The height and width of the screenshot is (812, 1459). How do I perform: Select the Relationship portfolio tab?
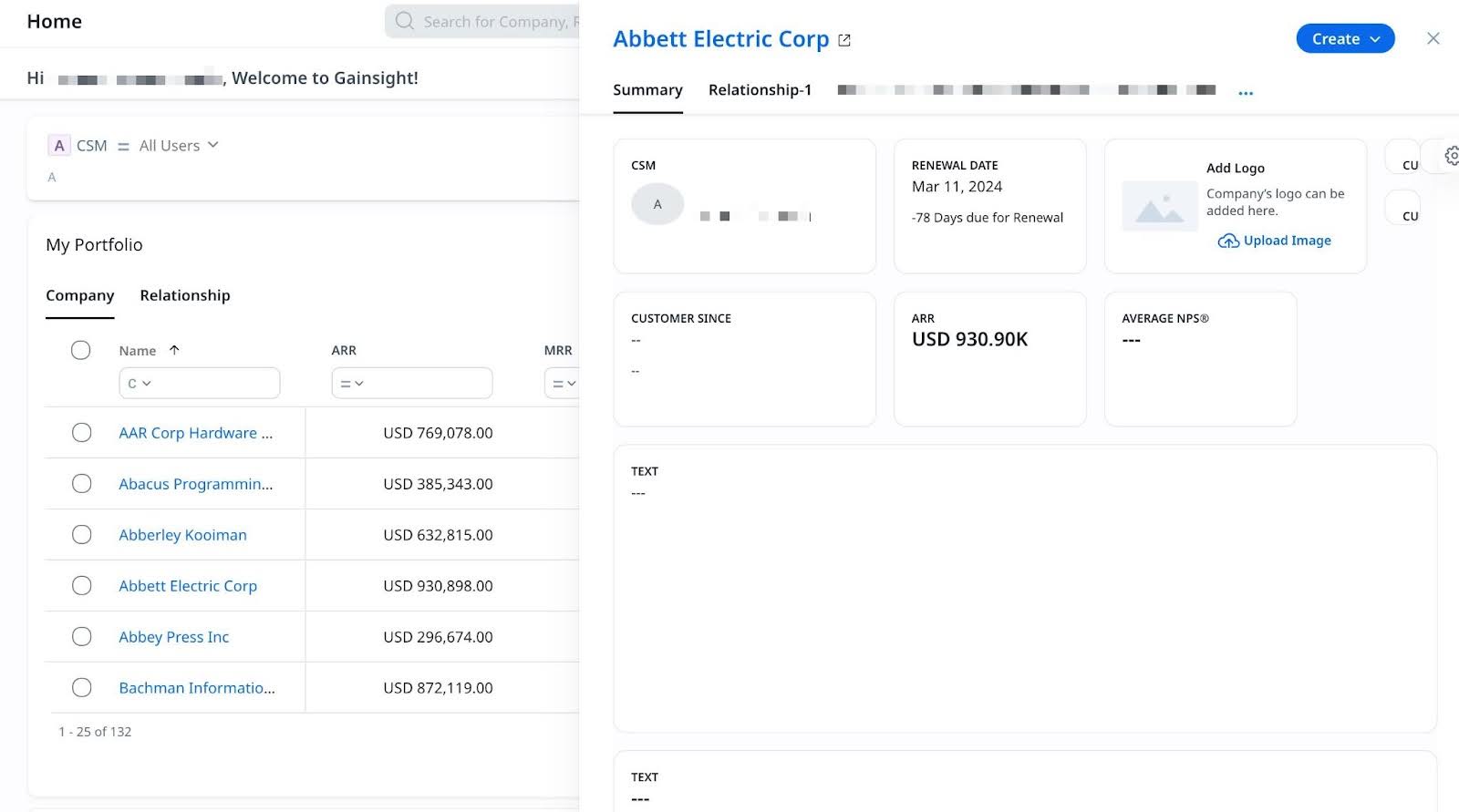tap(185, 295)
